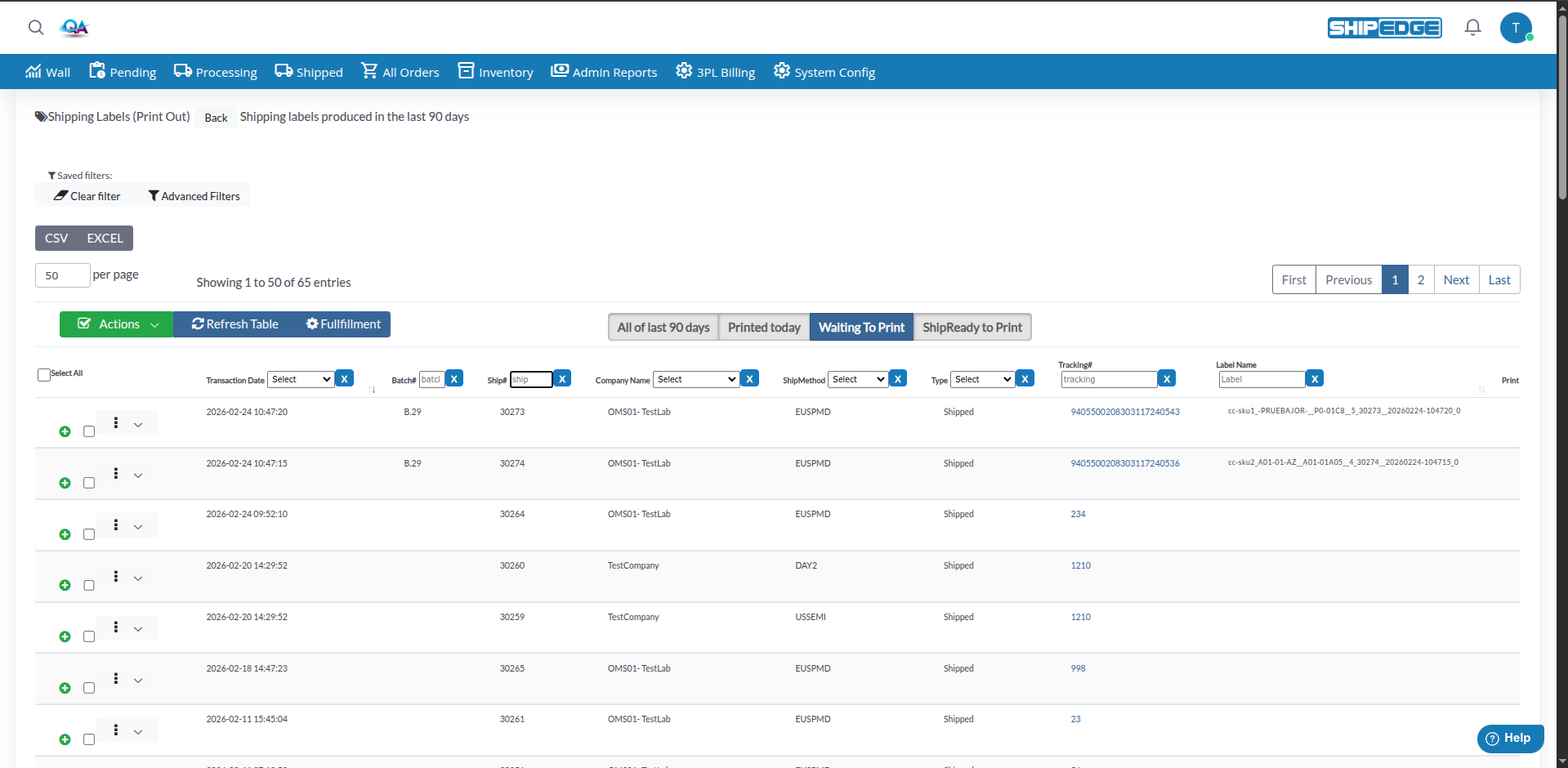This screenshot has width=1568, height=768.
Task: Expand row 30273 with green plus icon
Action: (65, 431)
